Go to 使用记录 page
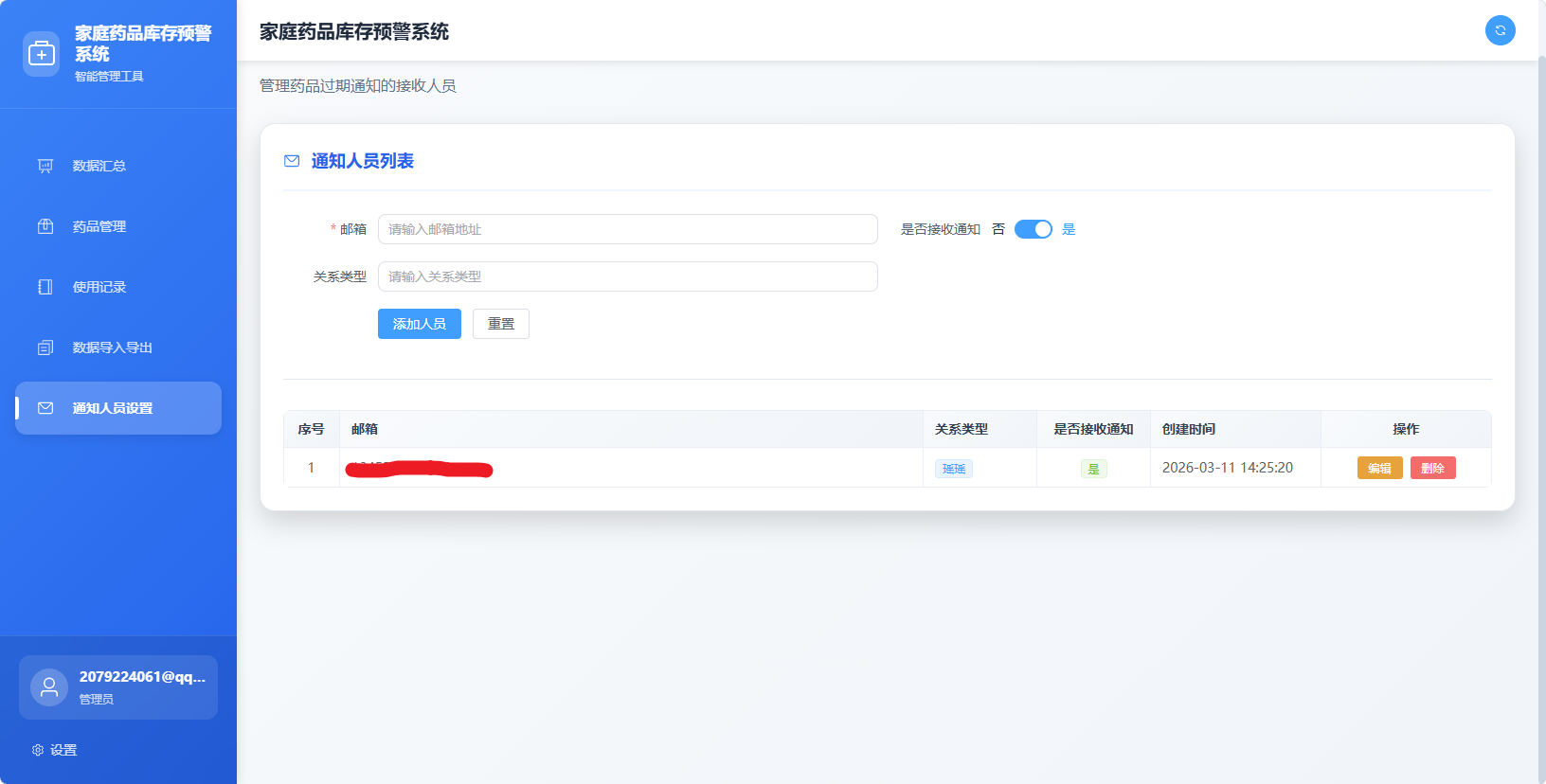This screenshot has width=1546, height=784. pos(118,287)
